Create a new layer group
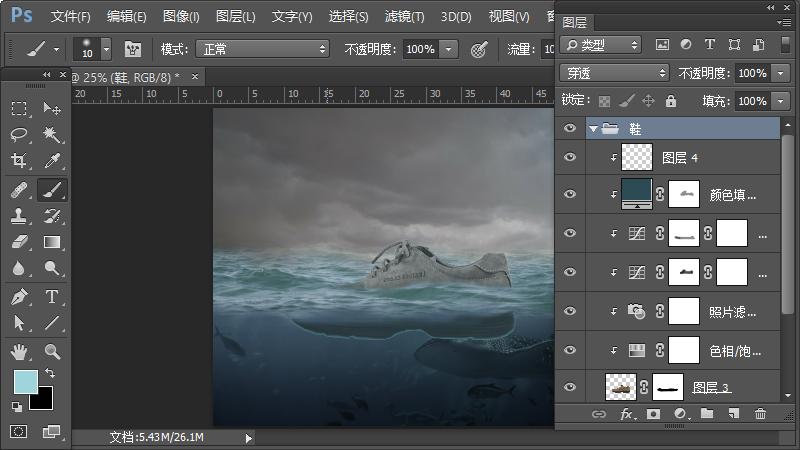800x450 pixels. coord(707,413)
